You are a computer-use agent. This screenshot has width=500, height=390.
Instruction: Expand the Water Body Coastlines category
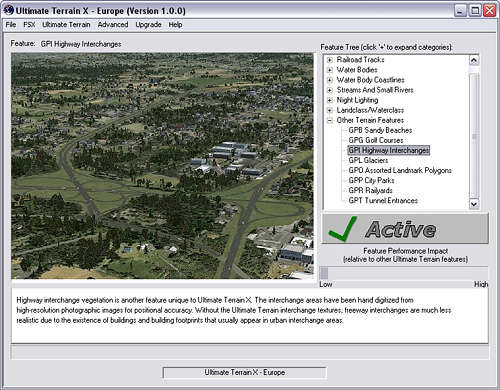click(330, 80)
